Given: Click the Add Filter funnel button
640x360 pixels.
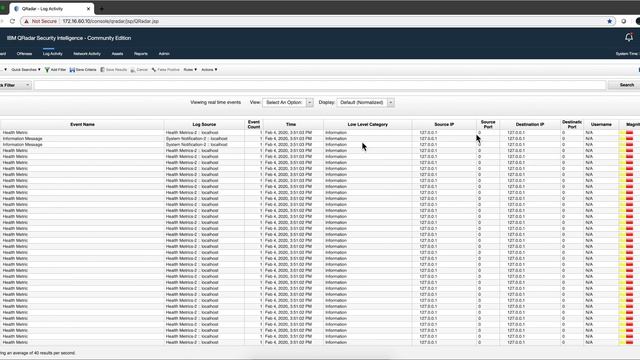Looking at the screenshot, I should coord(55,70).
